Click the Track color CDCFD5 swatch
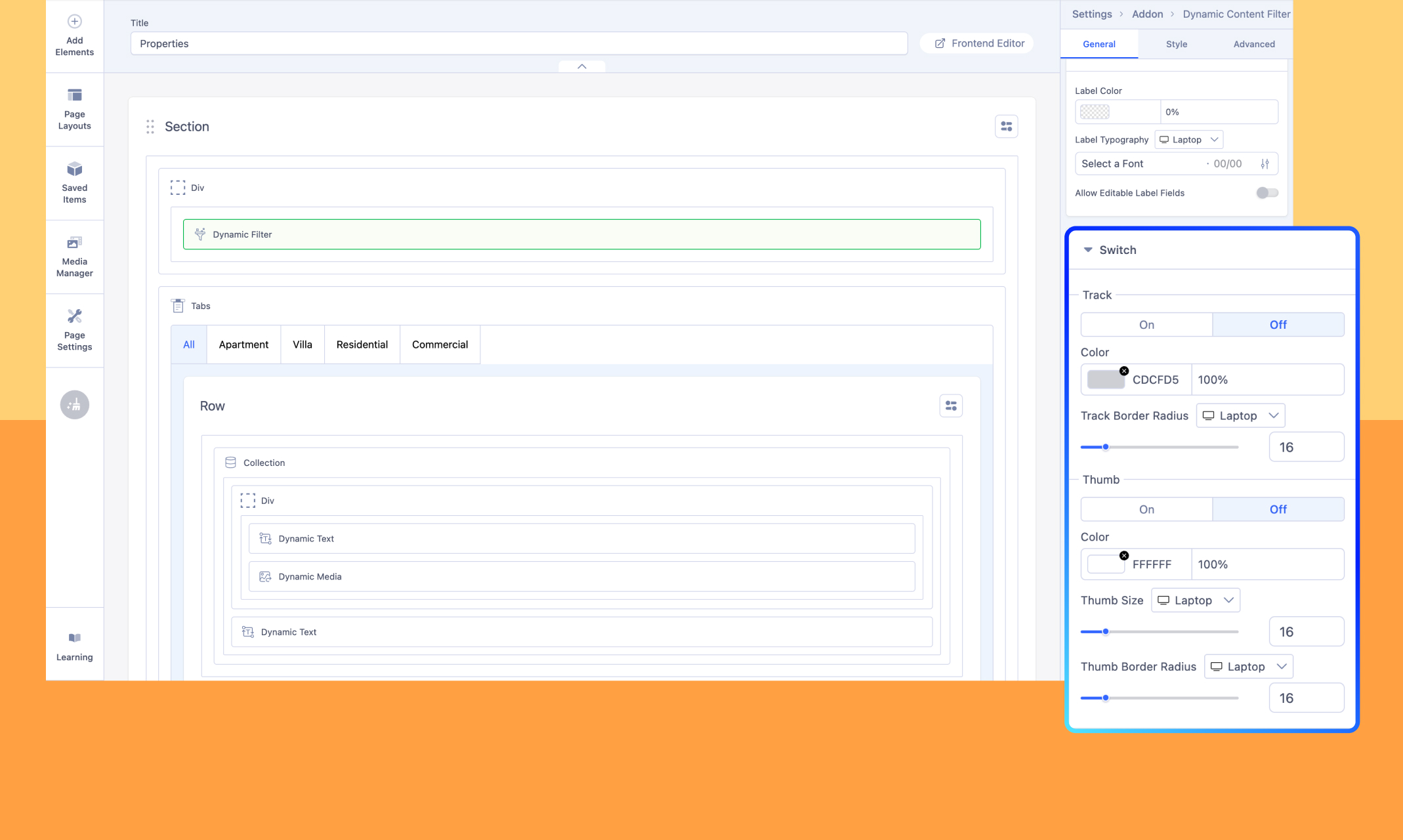This screenshot has width=1403, height=840. pyautogui.click(x=1105, y=380)
